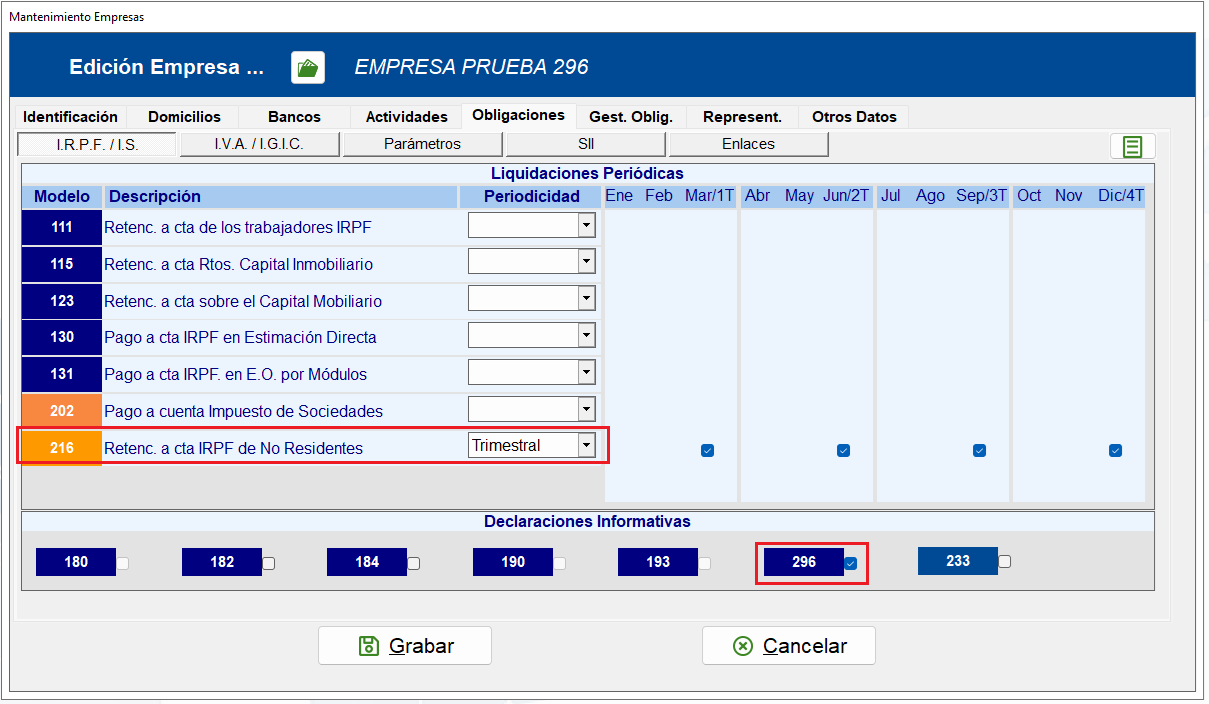Open the Bancos tab
Image resolution: width=1209 pixels, height=704 pixels.
293,116
